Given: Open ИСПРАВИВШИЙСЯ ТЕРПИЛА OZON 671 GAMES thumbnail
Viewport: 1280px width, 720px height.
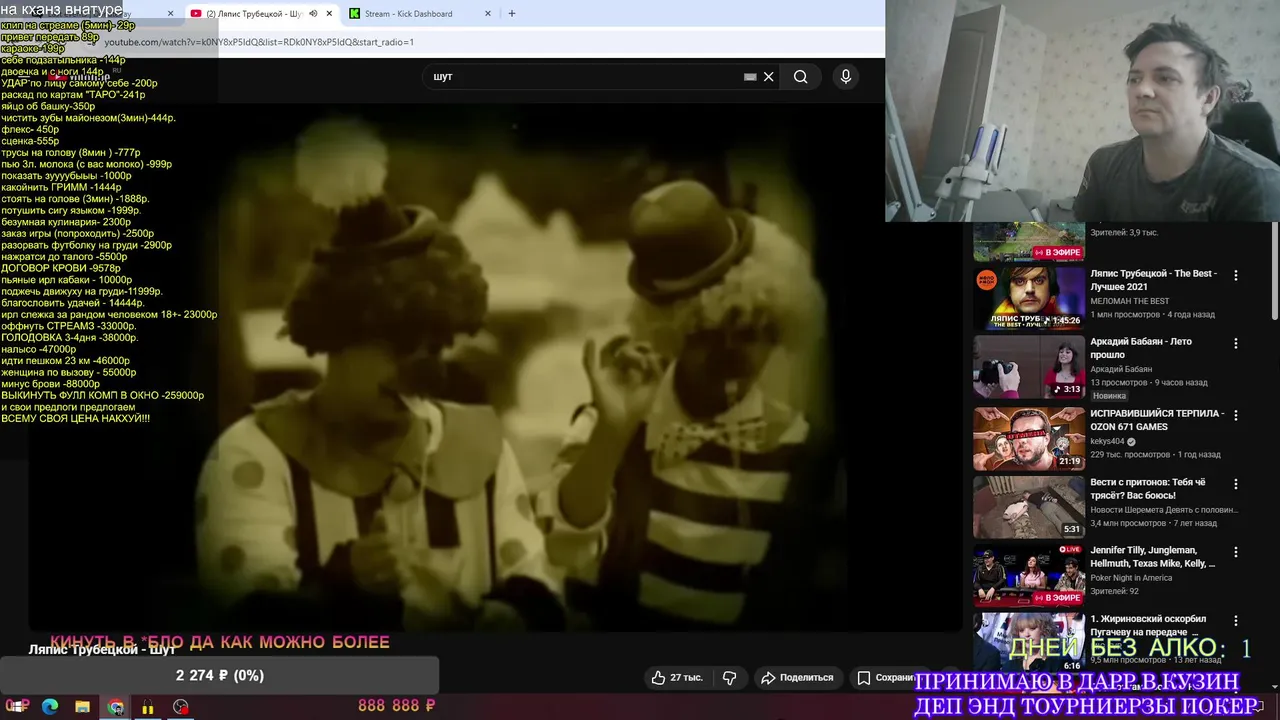Looking at the screenshot, I should 1029,438.
